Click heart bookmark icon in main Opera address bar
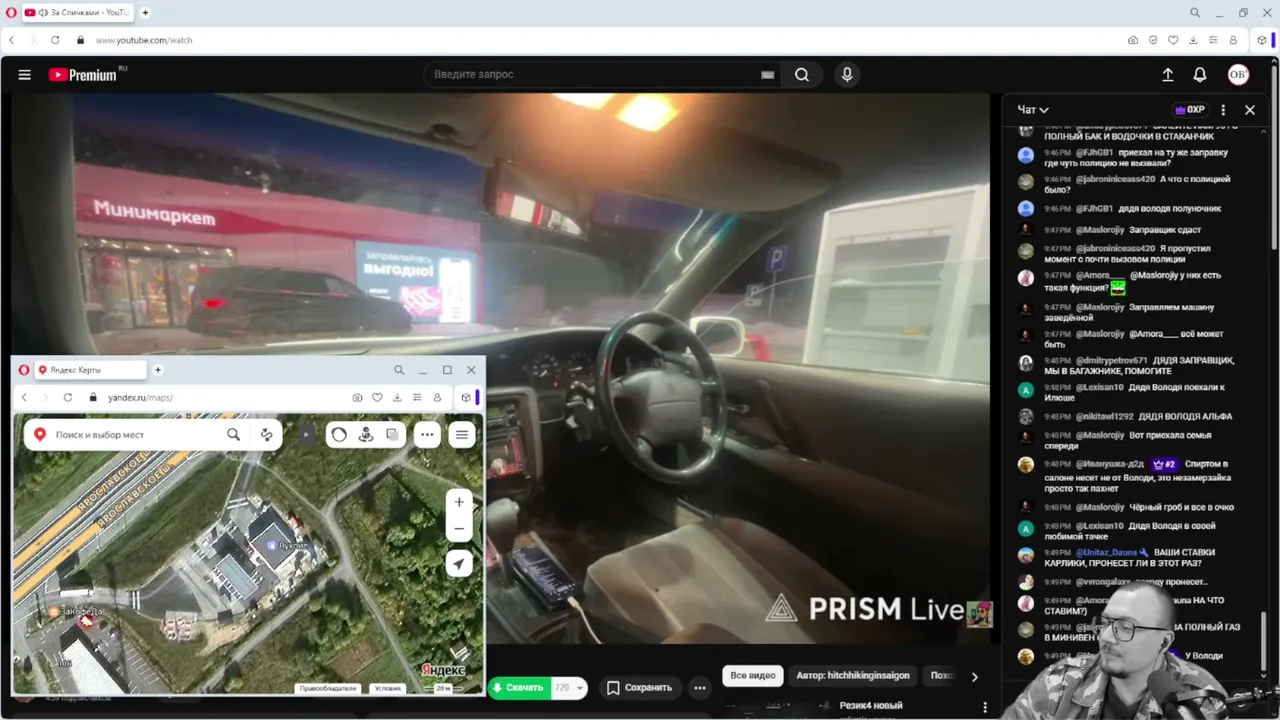 [x=1173, y=40]
